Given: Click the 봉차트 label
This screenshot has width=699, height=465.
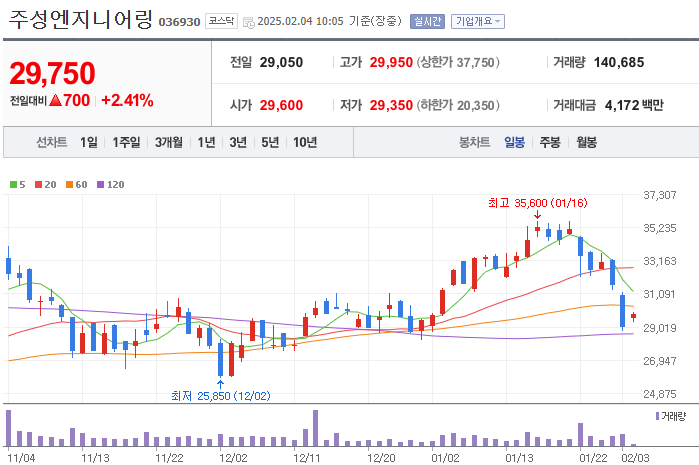Looking at the screenshot, I should click(475, 142).
